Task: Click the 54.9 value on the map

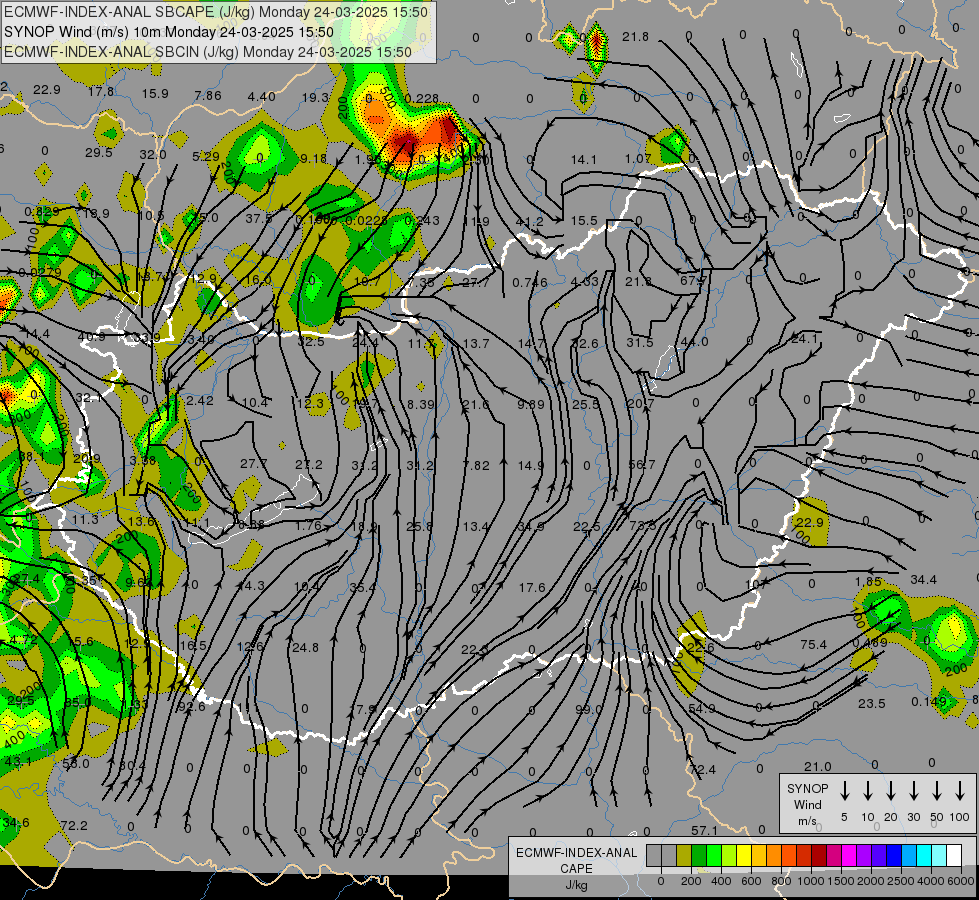Action: (702, 709)
